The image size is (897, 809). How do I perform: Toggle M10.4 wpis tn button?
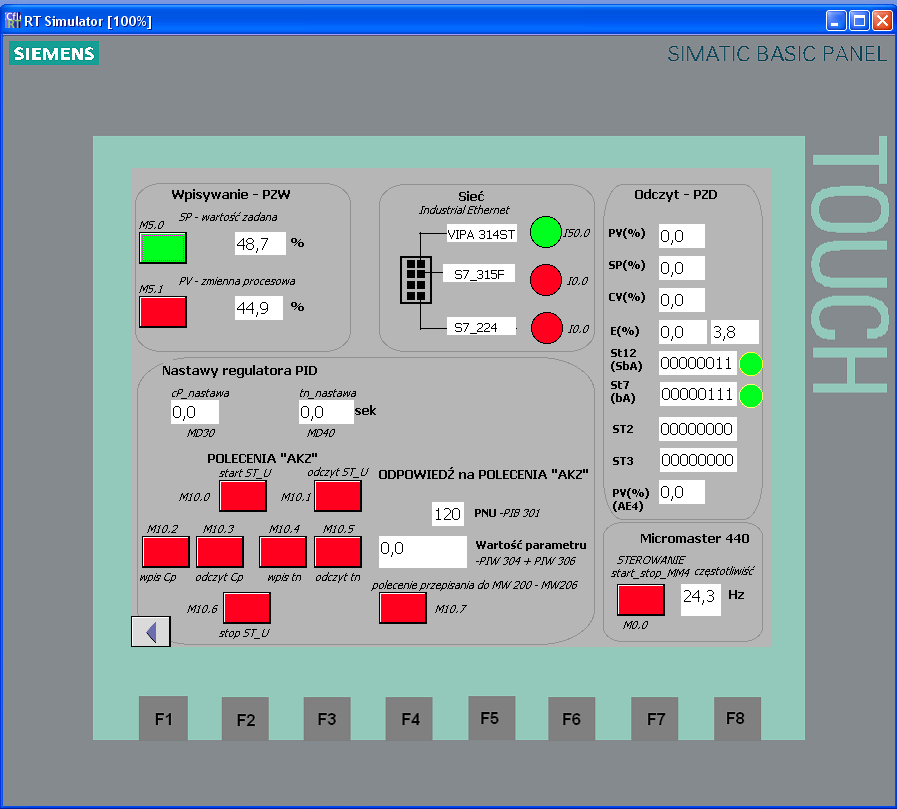283,552
